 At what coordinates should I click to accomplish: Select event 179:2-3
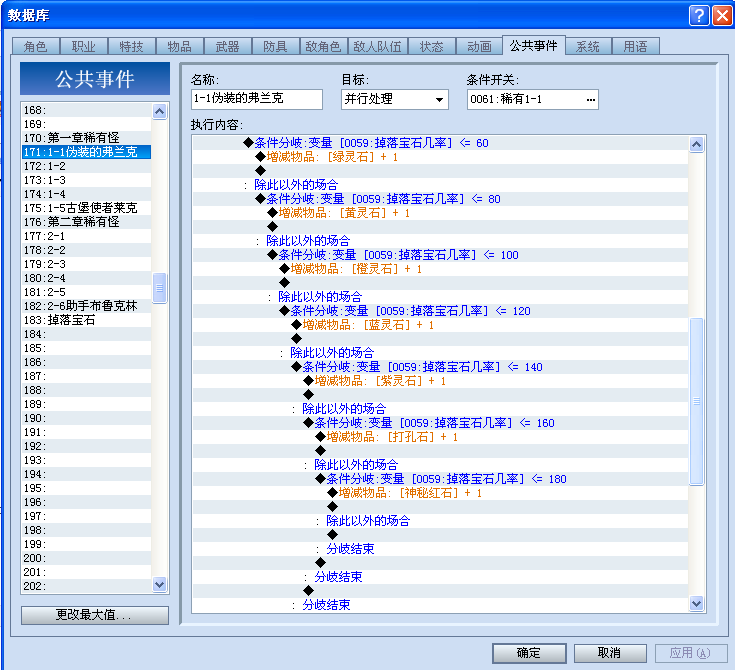[87, 264]
